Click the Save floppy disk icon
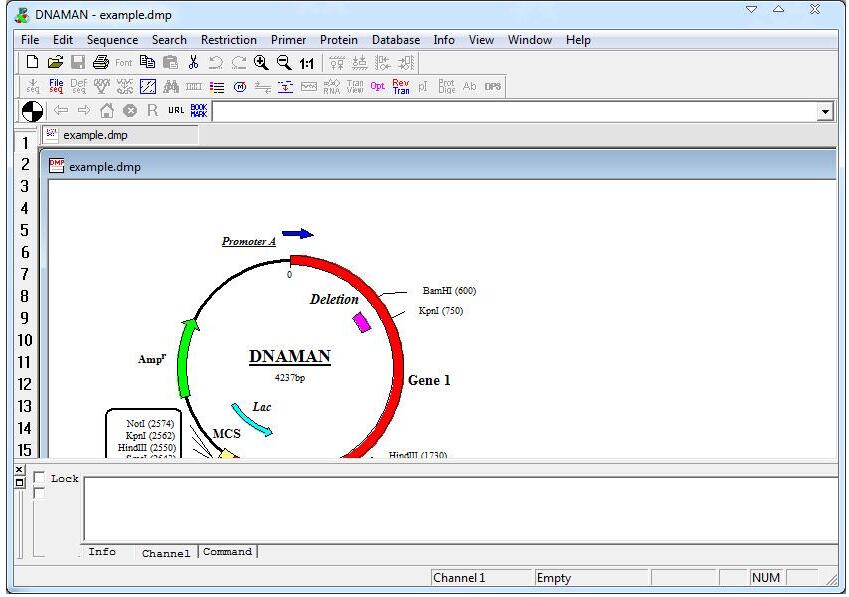 pyautogui.click(x=78, y=62)
